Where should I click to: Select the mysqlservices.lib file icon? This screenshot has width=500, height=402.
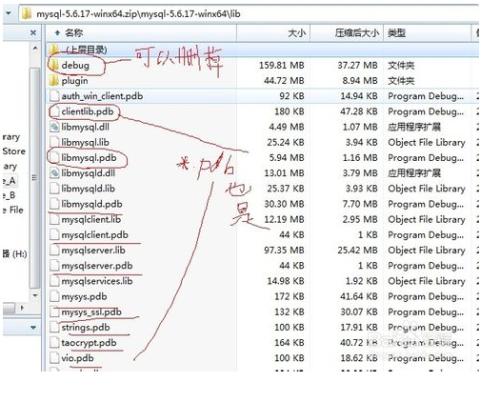54,281
